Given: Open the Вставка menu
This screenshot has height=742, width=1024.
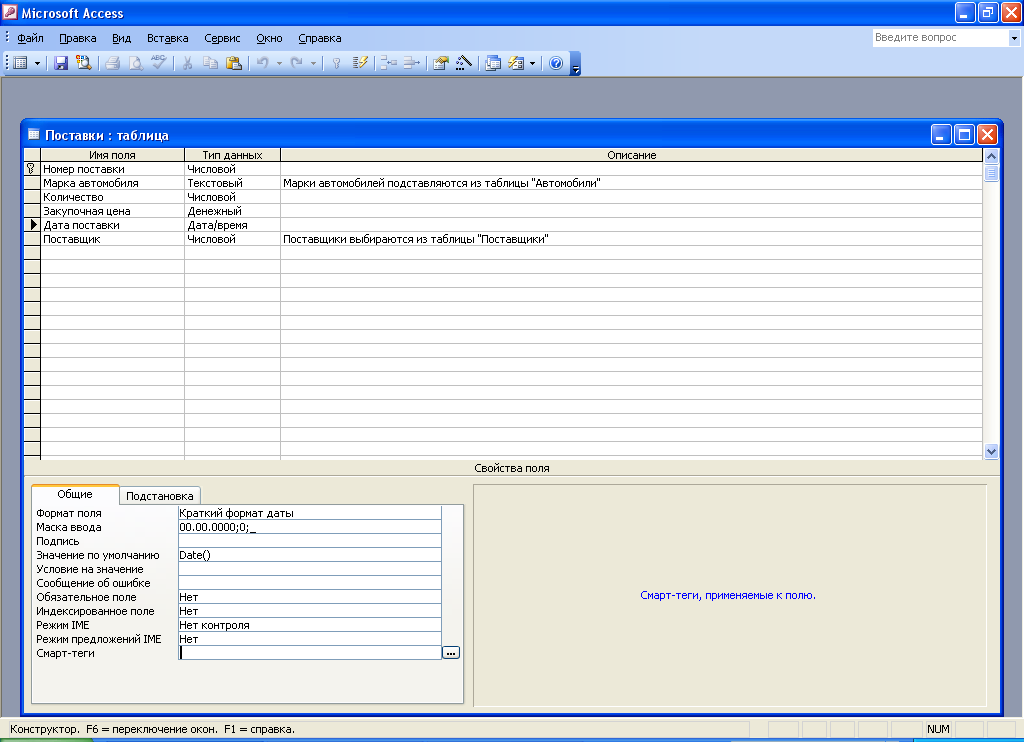Looking at the screenshot, I should click(x=167, y=38).
